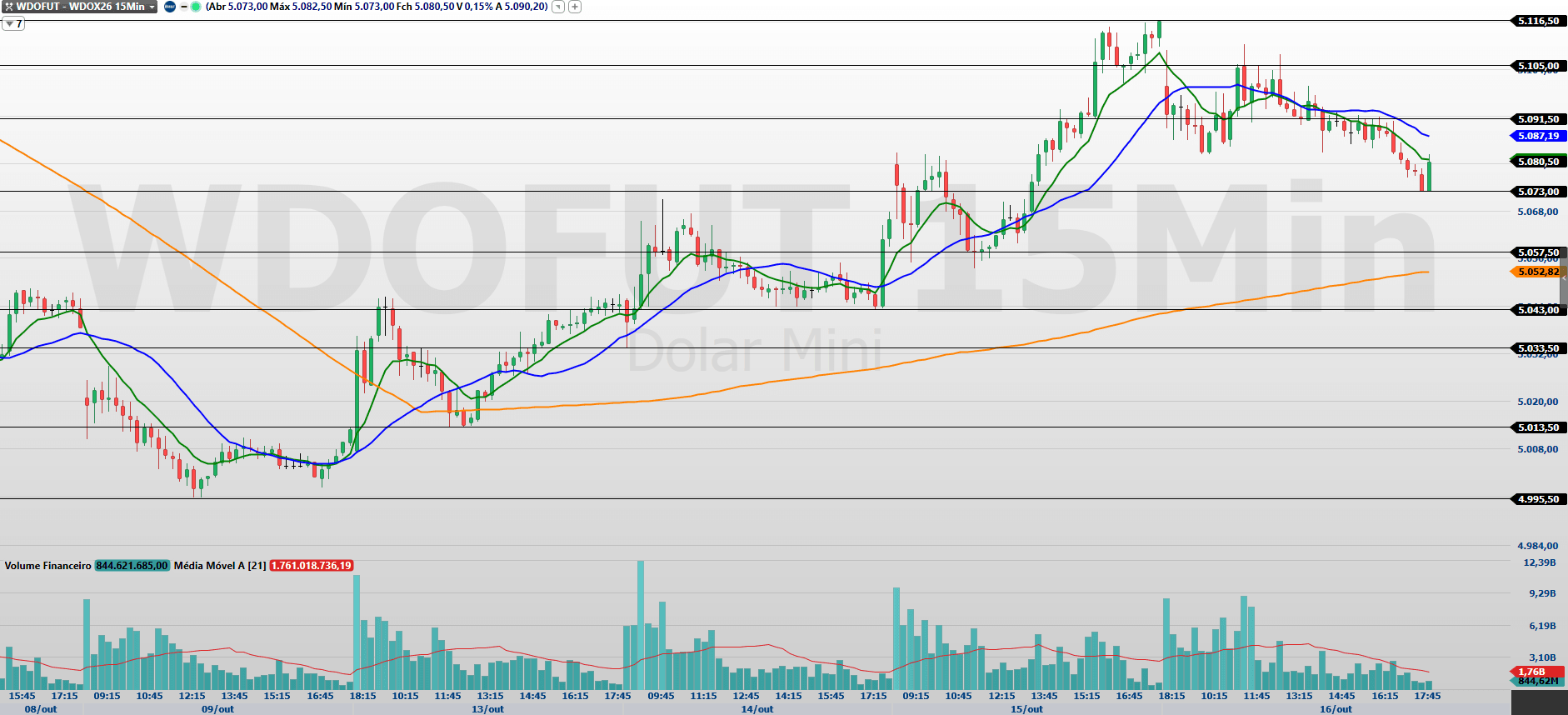Select the Média Móvel A [21] label
The width and height of the screenshot is (1568, 715).
[220, 566]
